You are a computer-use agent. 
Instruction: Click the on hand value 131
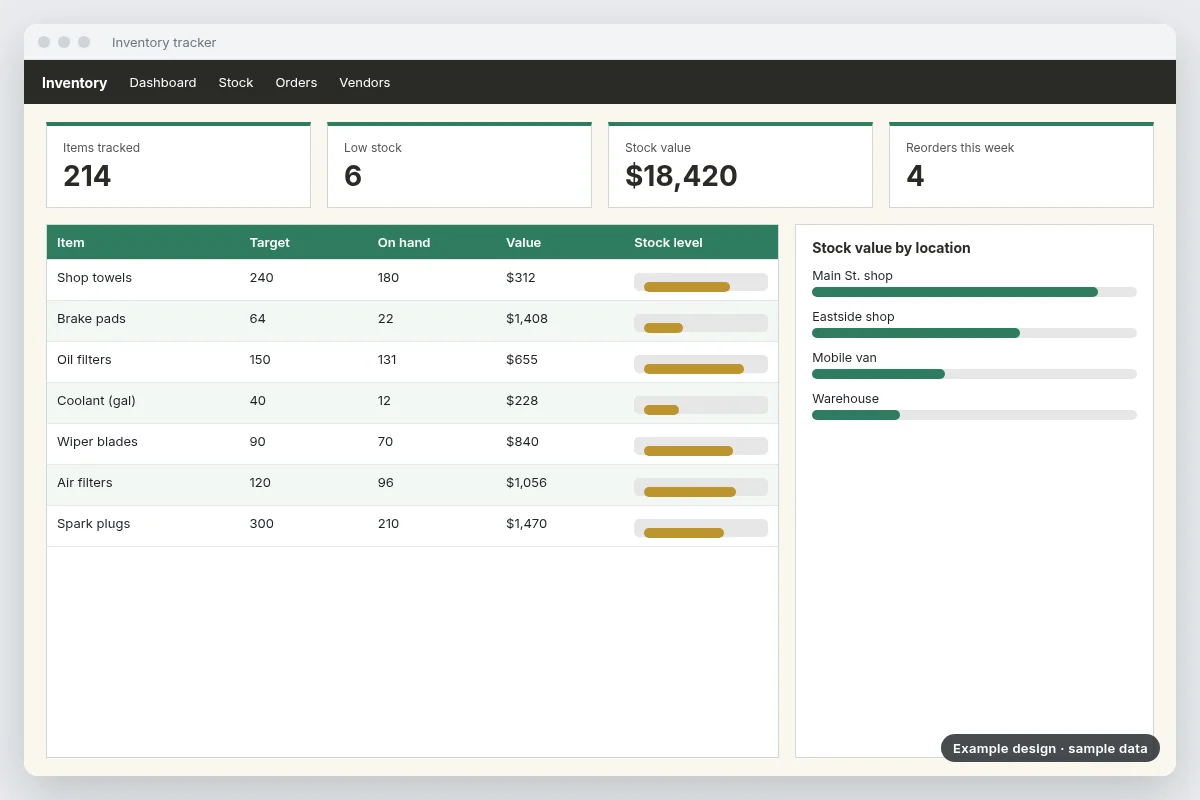tap(387, 360)
